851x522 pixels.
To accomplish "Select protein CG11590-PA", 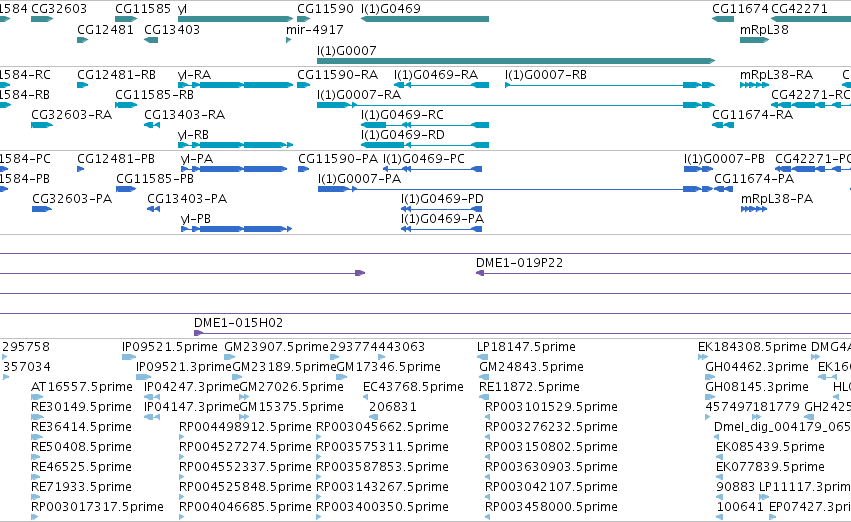I will (x=338, y=159).
